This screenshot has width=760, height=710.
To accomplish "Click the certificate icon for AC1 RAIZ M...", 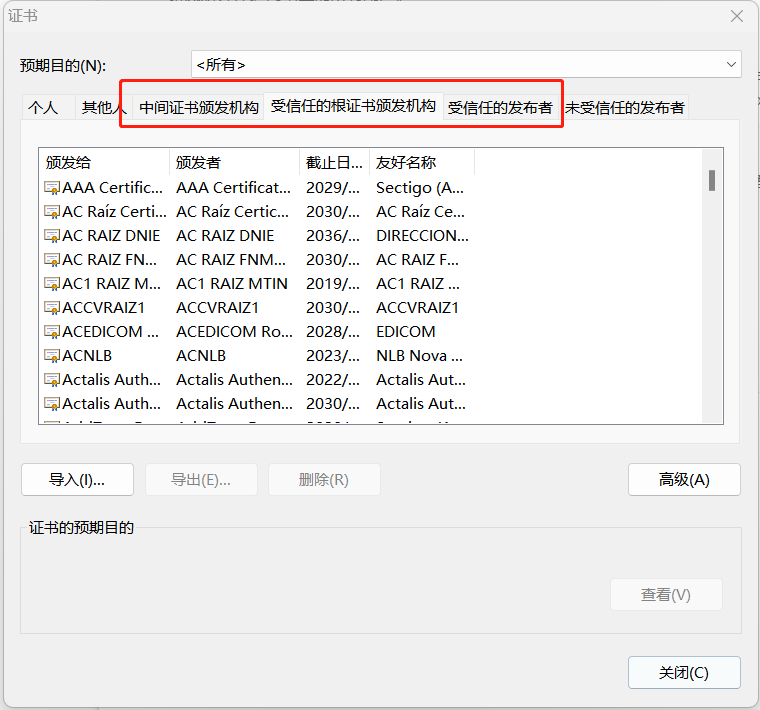I will [52, 284].
